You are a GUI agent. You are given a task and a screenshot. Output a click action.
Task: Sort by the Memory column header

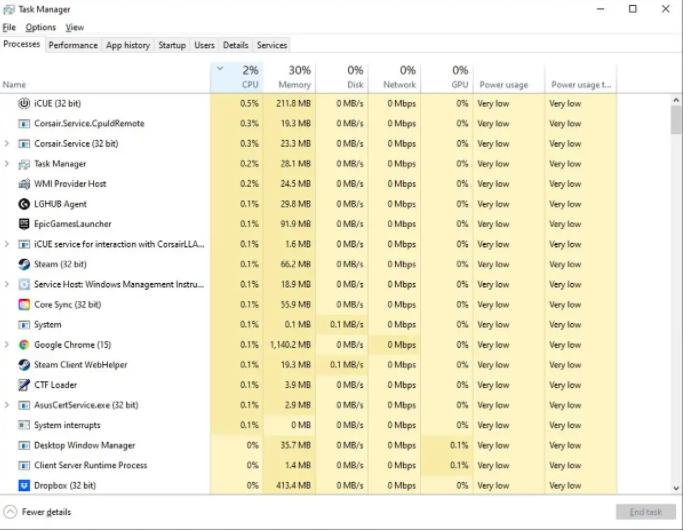[x=289, y=77]
